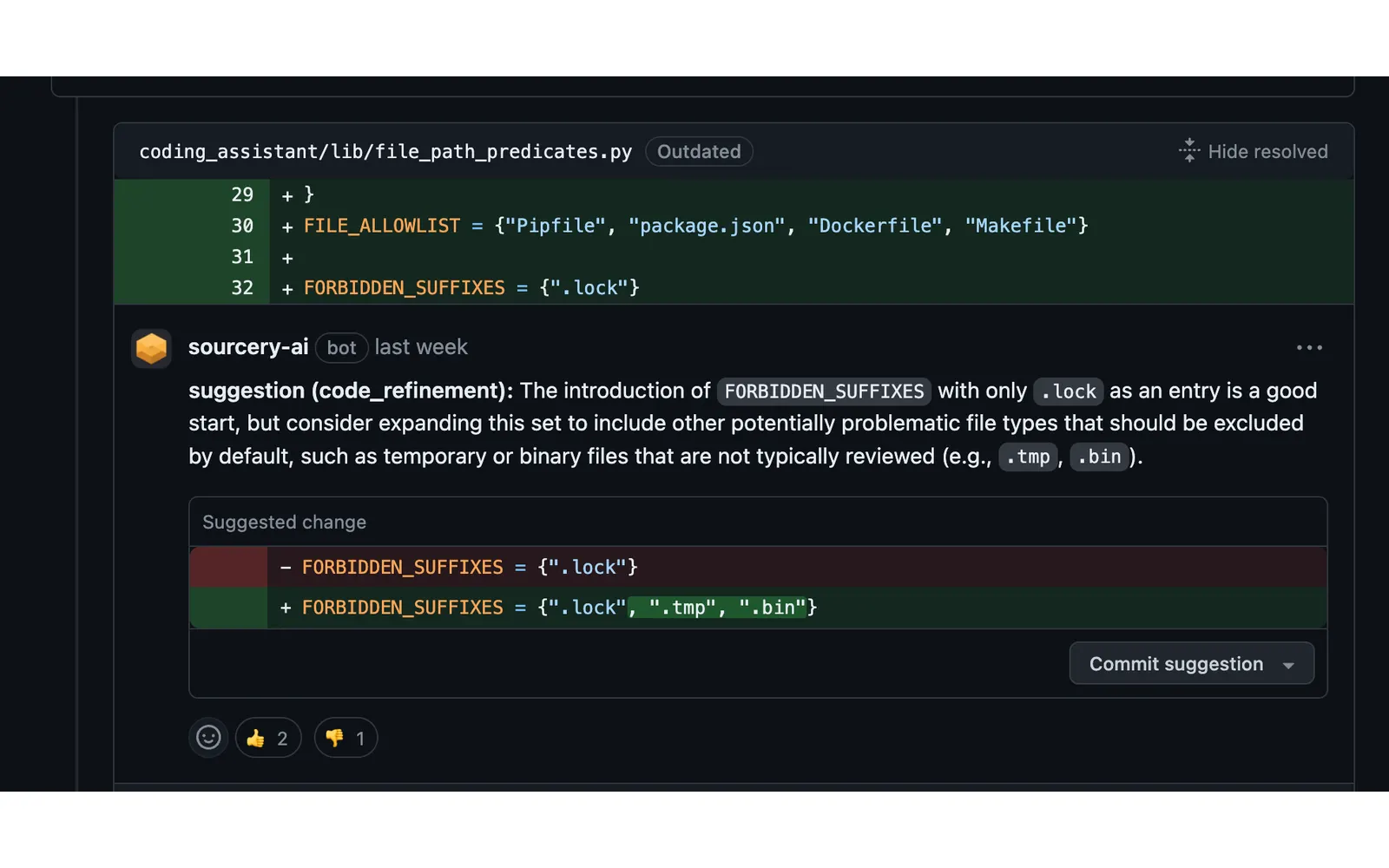Viewport: 1389px width, 868px height.
Task: Hide resolved conversation thread
Action: click(x=1253, y=151)
